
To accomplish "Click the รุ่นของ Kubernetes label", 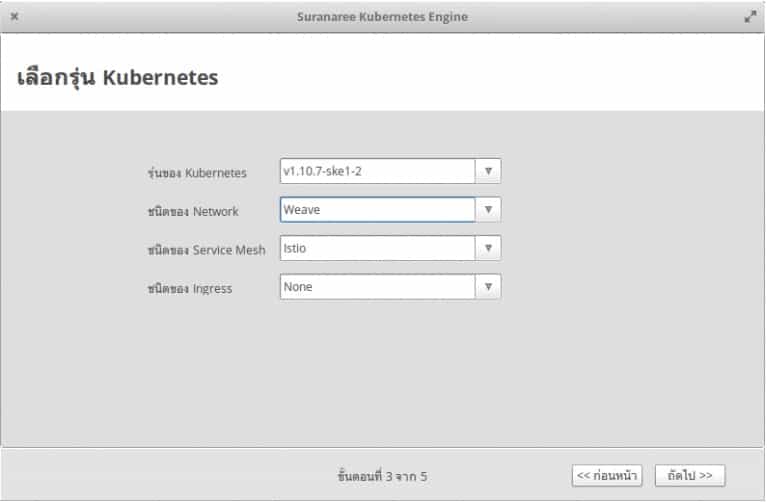I will [x=197, y=173].
